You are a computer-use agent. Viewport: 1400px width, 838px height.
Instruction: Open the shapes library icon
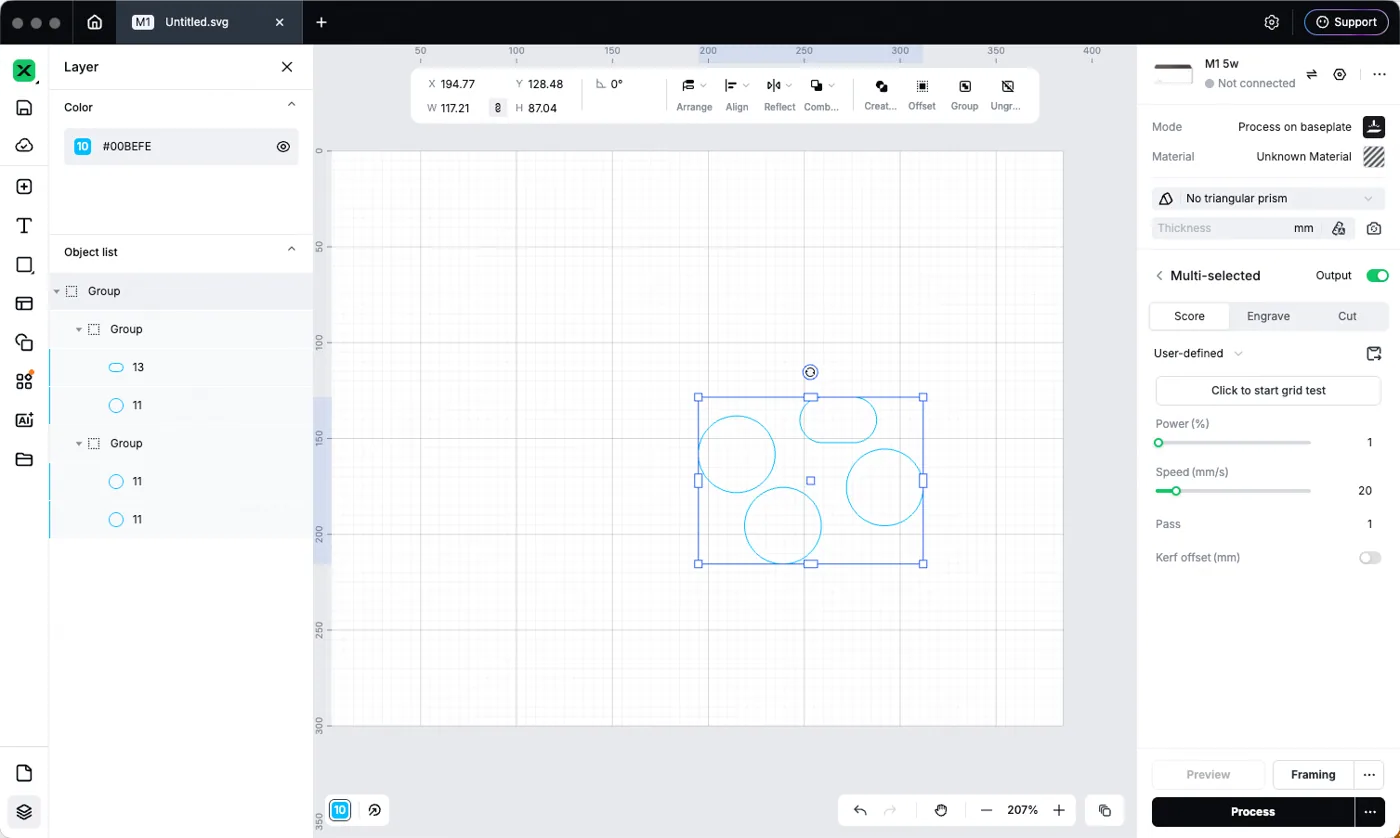click(24, 343)
